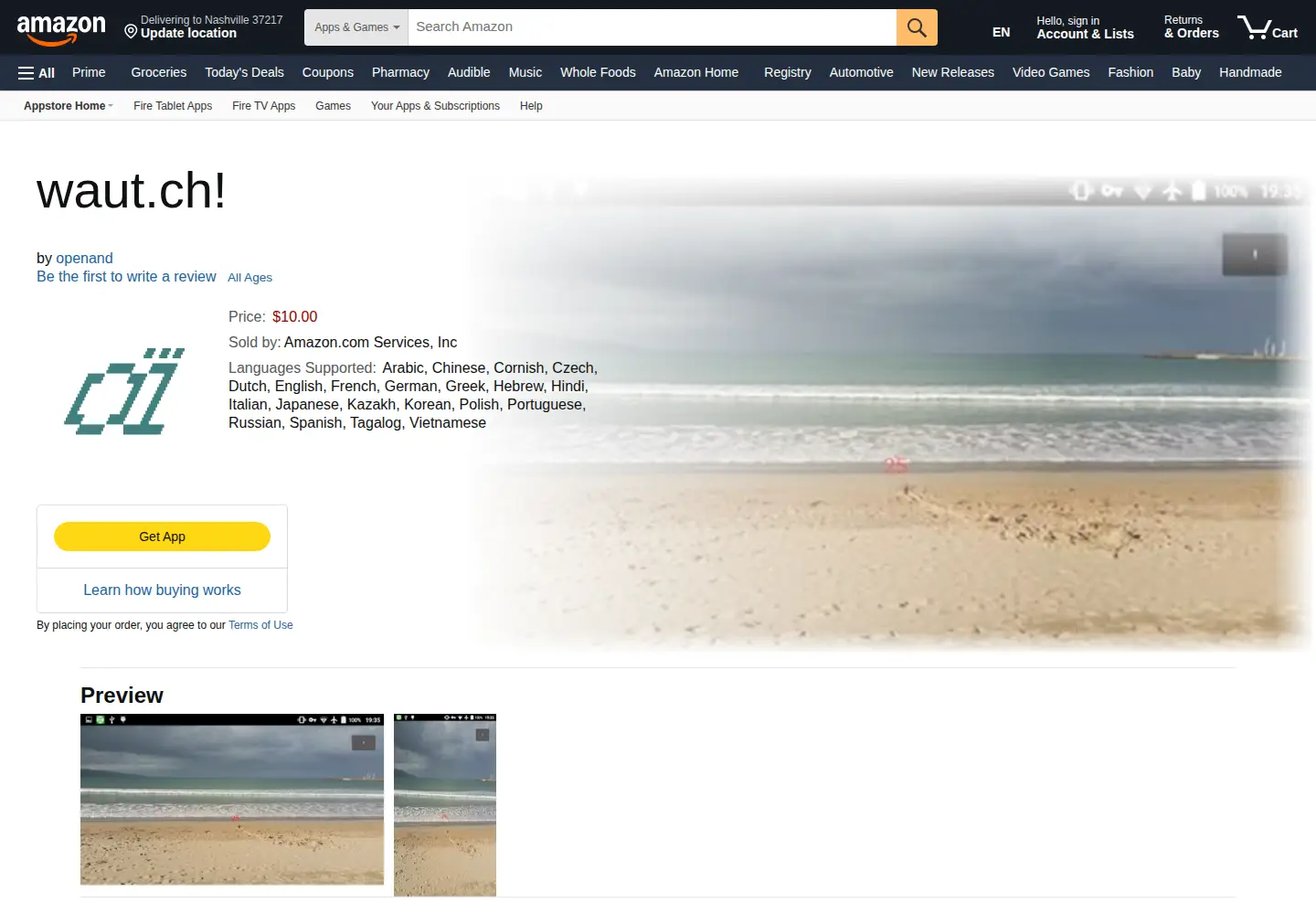The image size is (1316, 914).
Task: Open Fire Tablet Apps tab
Action: point(173,106)
